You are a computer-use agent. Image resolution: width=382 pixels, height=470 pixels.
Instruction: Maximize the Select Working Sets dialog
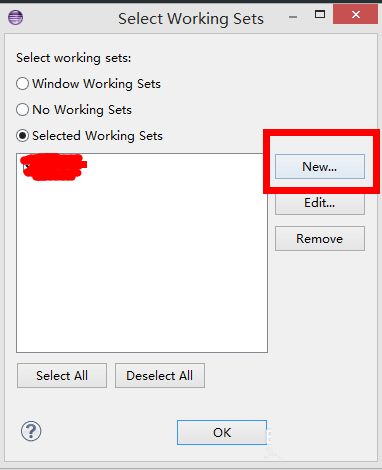[320, 14]
